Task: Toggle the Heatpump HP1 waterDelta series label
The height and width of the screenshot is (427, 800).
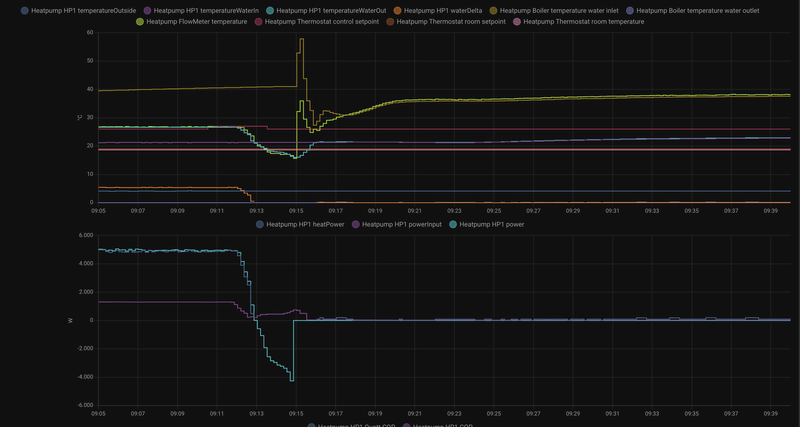Action: [443, 10]
